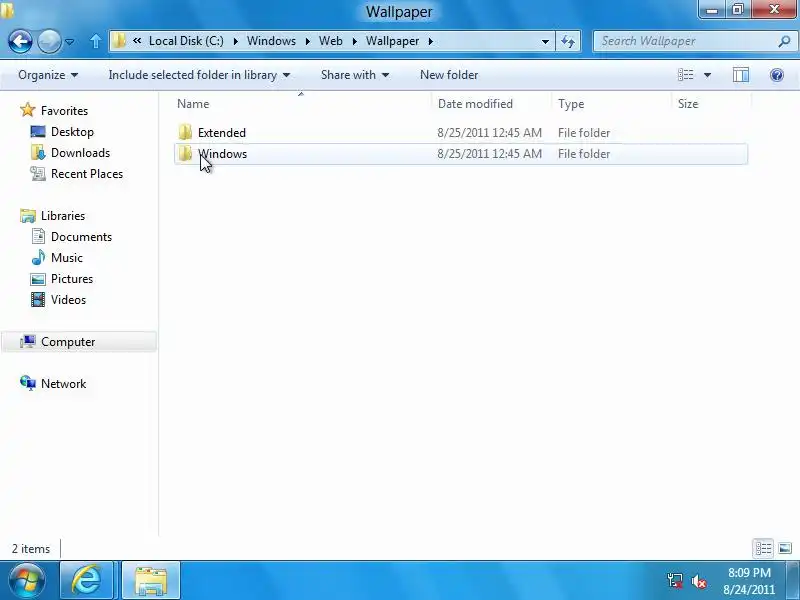Image resolution: width=800 pixels, height=600 pixels.
Task: Sort by Date modified column
Action: [491, 104]
